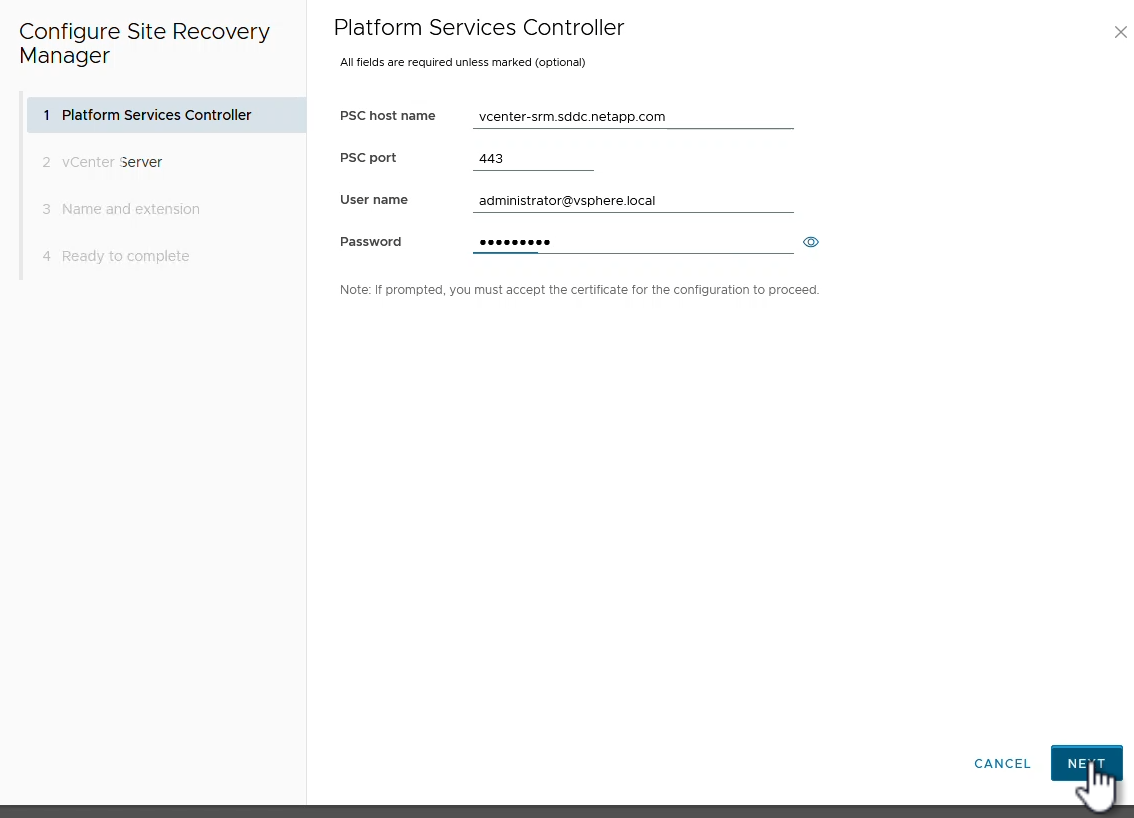Viewport: 1134px width, 818px height.
Task: Click the Platform Services Controller page heading
Action: 478,28
